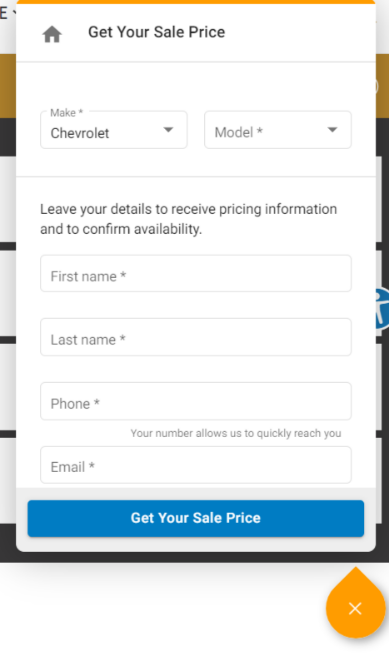Image resolution: width=389 pixels, height=666 pixels.
Task: Click the gold banner behind the widget
Action: [8, 86]
